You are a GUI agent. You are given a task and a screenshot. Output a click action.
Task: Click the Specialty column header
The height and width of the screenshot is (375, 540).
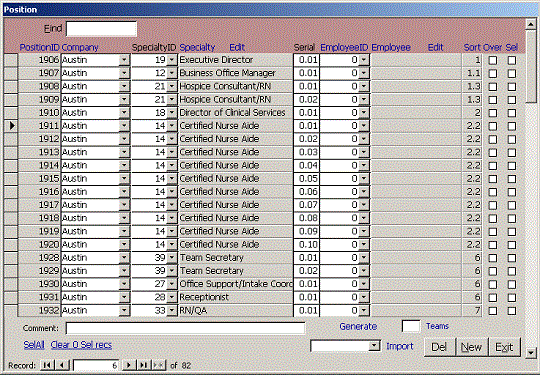[197, 47]
